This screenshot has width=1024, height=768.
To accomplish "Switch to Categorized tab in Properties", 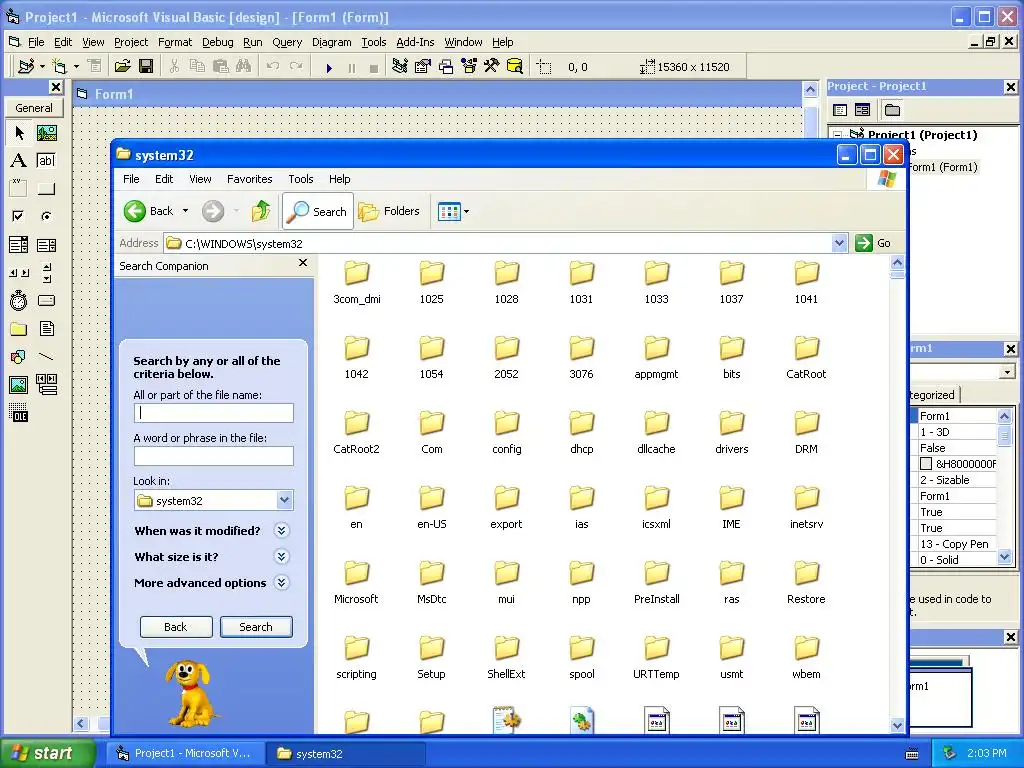I will [x=933, y=394].
